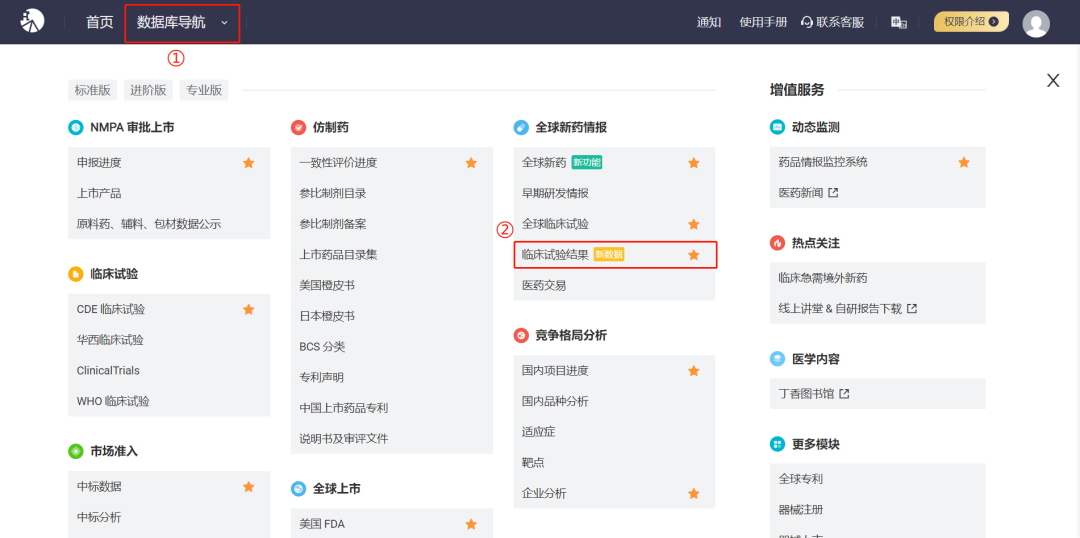1080x538 pixels.
Task: Click the 全球上市 globe icon
Action: click(x=298, y=489)
